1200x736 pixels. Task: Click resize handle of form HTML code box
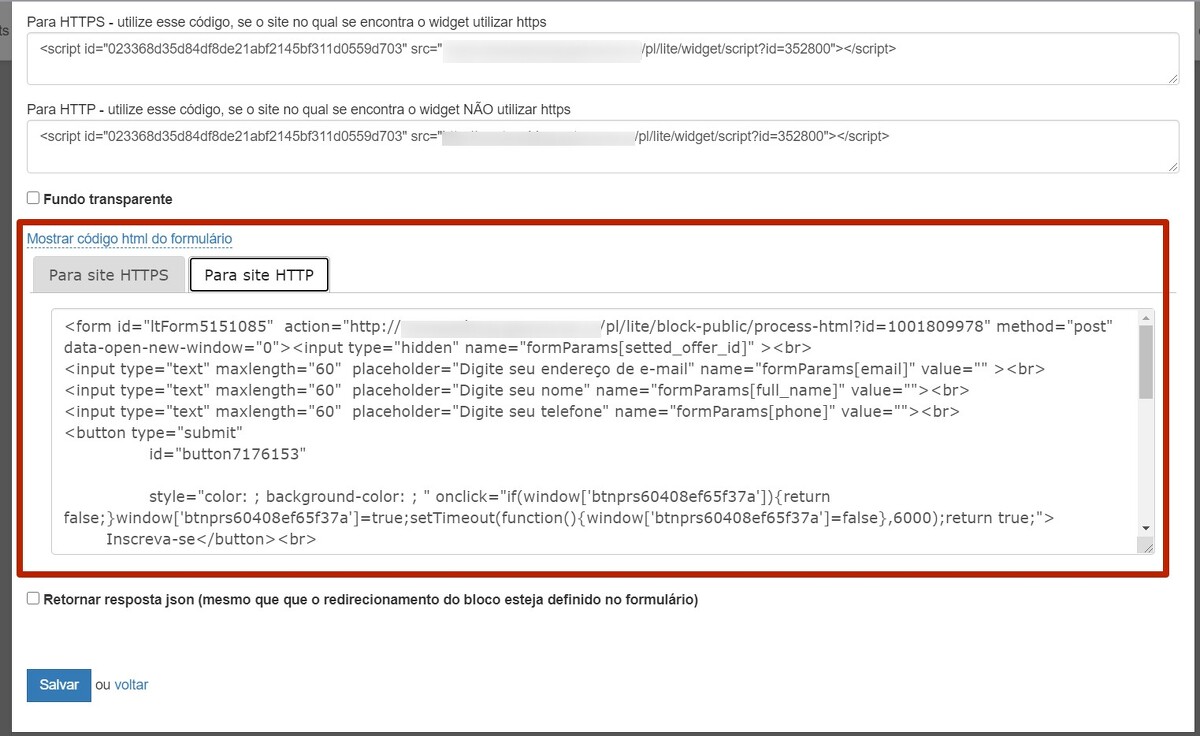tap(1146, 547)
